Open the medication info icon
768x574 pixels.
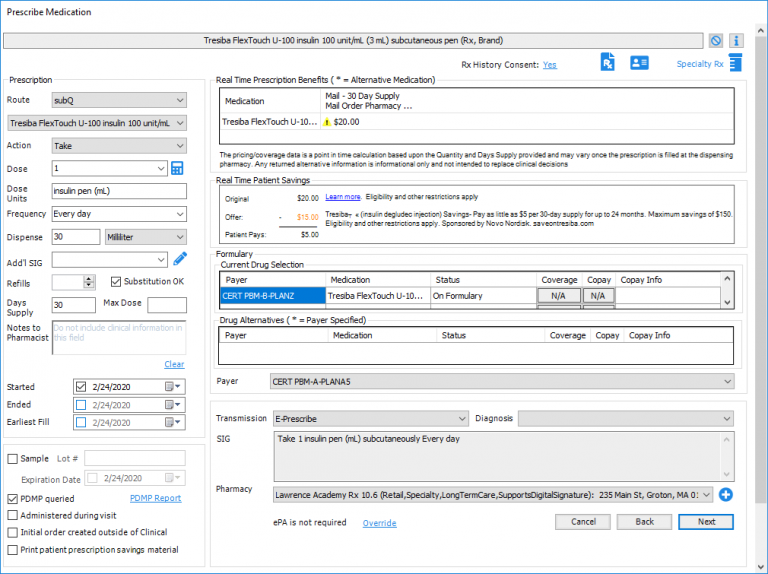pyautogui.click(x=736, y=41)
